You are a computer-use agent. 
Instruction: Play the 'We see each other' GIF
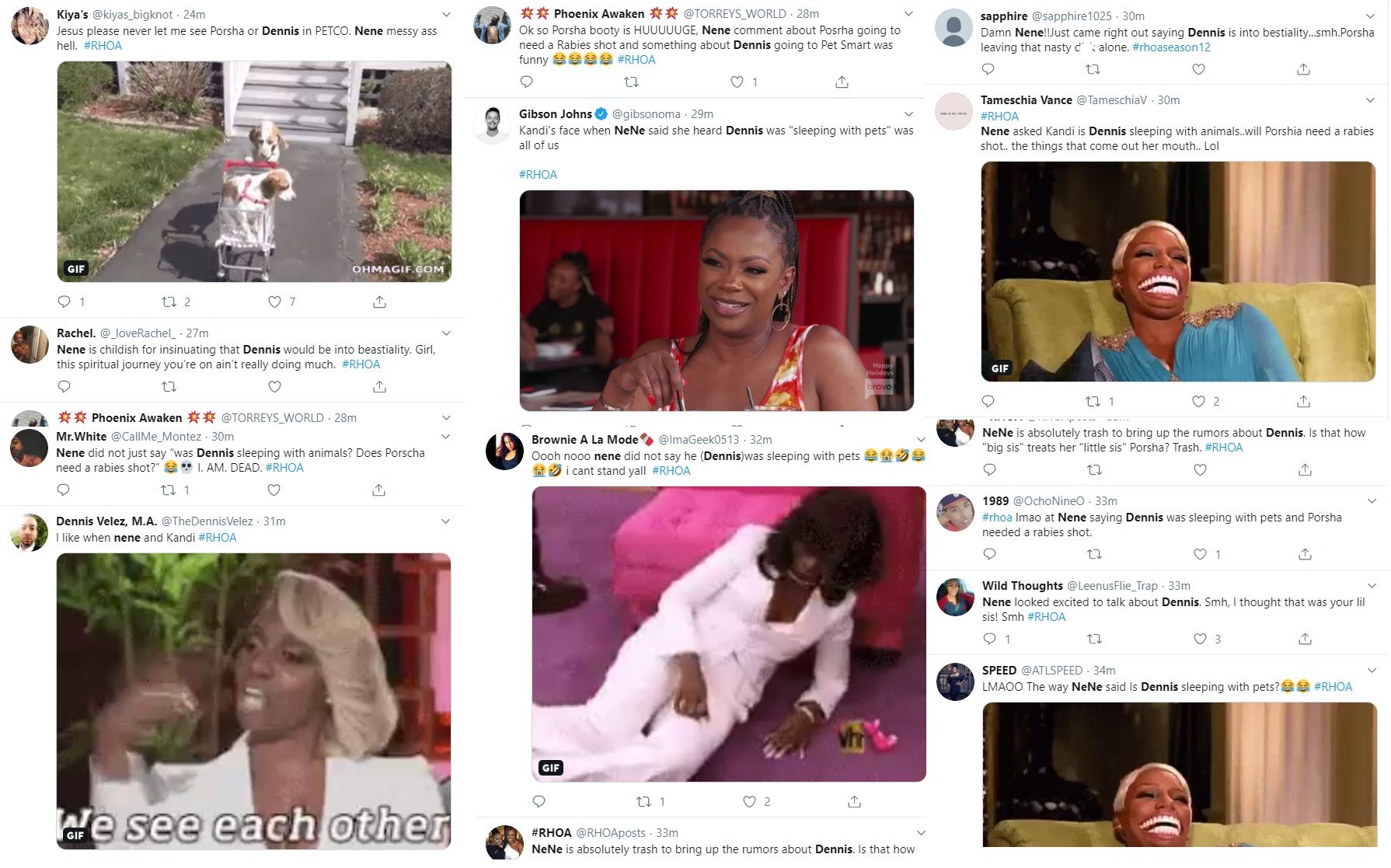[253, 701]
